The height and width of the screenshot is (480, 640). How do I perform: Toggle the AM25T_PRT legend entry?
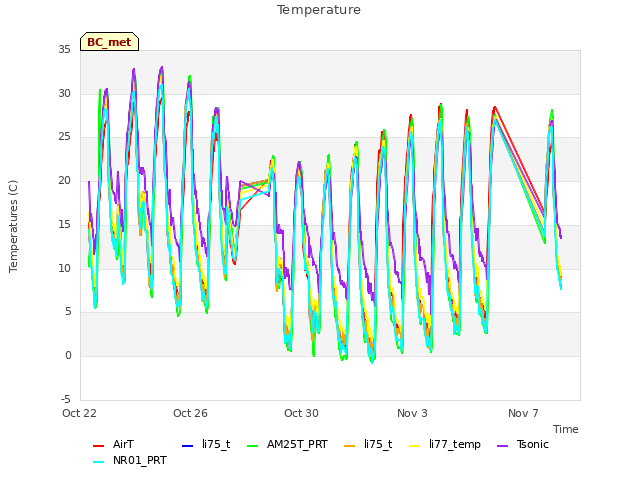coord(287,444)
